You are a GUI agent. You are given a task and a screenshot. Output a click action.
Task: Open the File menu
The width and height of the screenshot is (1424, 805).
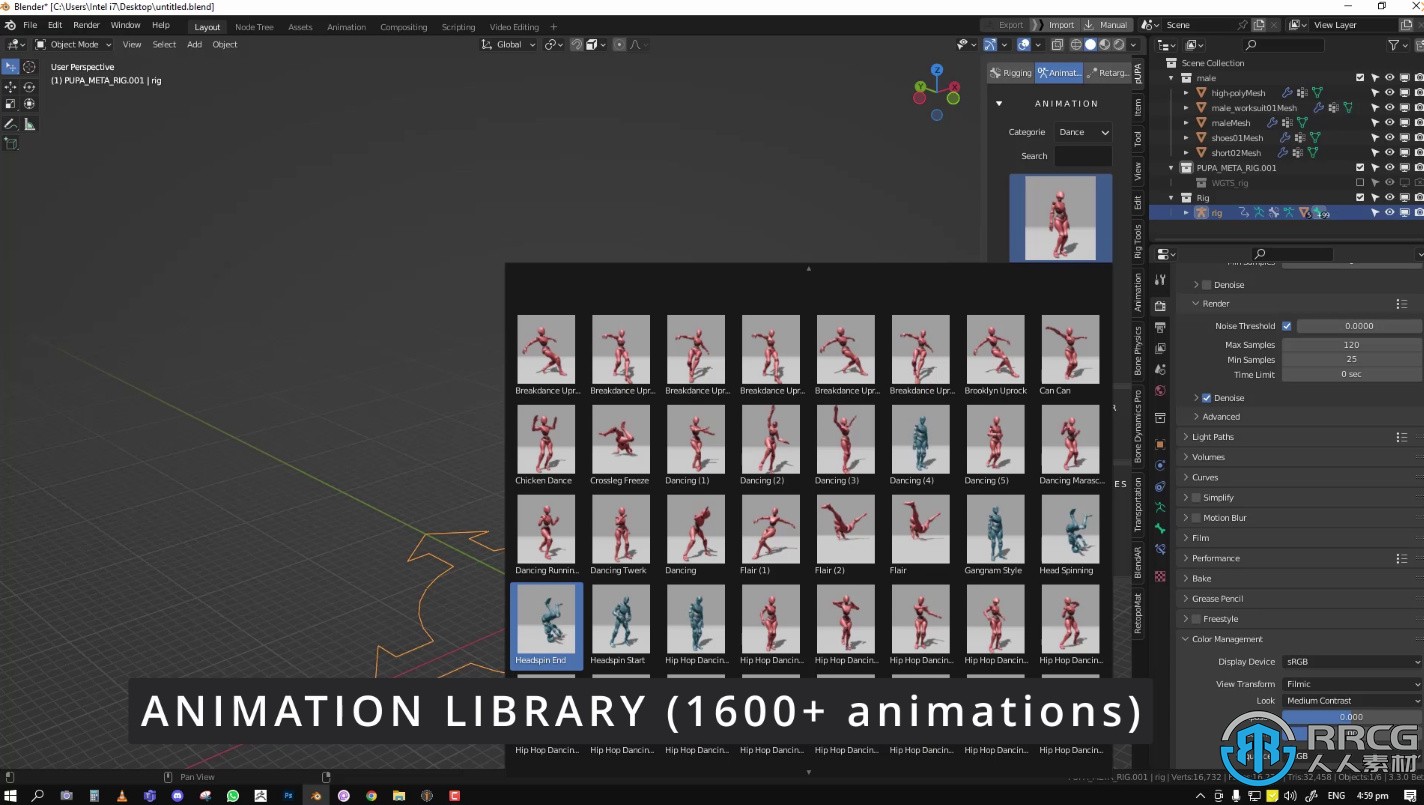pyautogui.click(x=30, y=25)
